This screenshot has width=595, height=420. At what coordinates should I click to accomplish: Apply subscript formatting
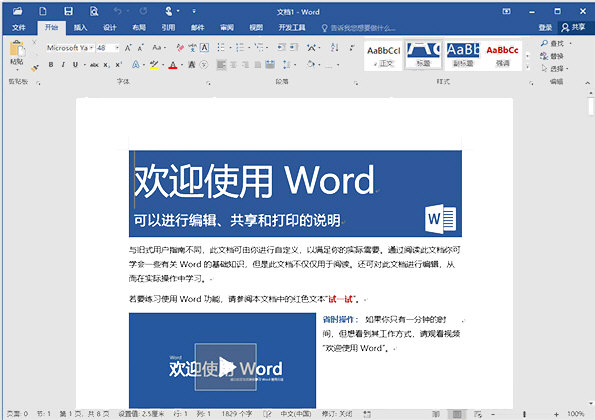point(107,65)
